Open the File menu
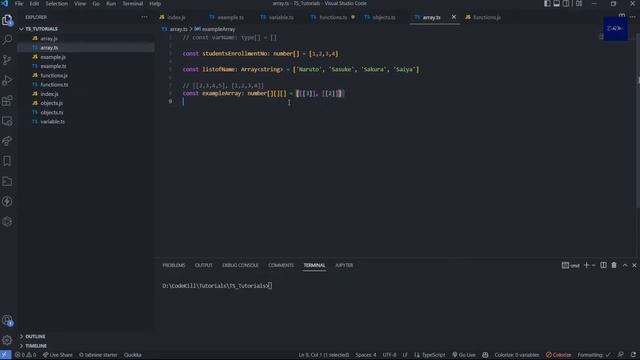640x360 pixels. point(19,4)
